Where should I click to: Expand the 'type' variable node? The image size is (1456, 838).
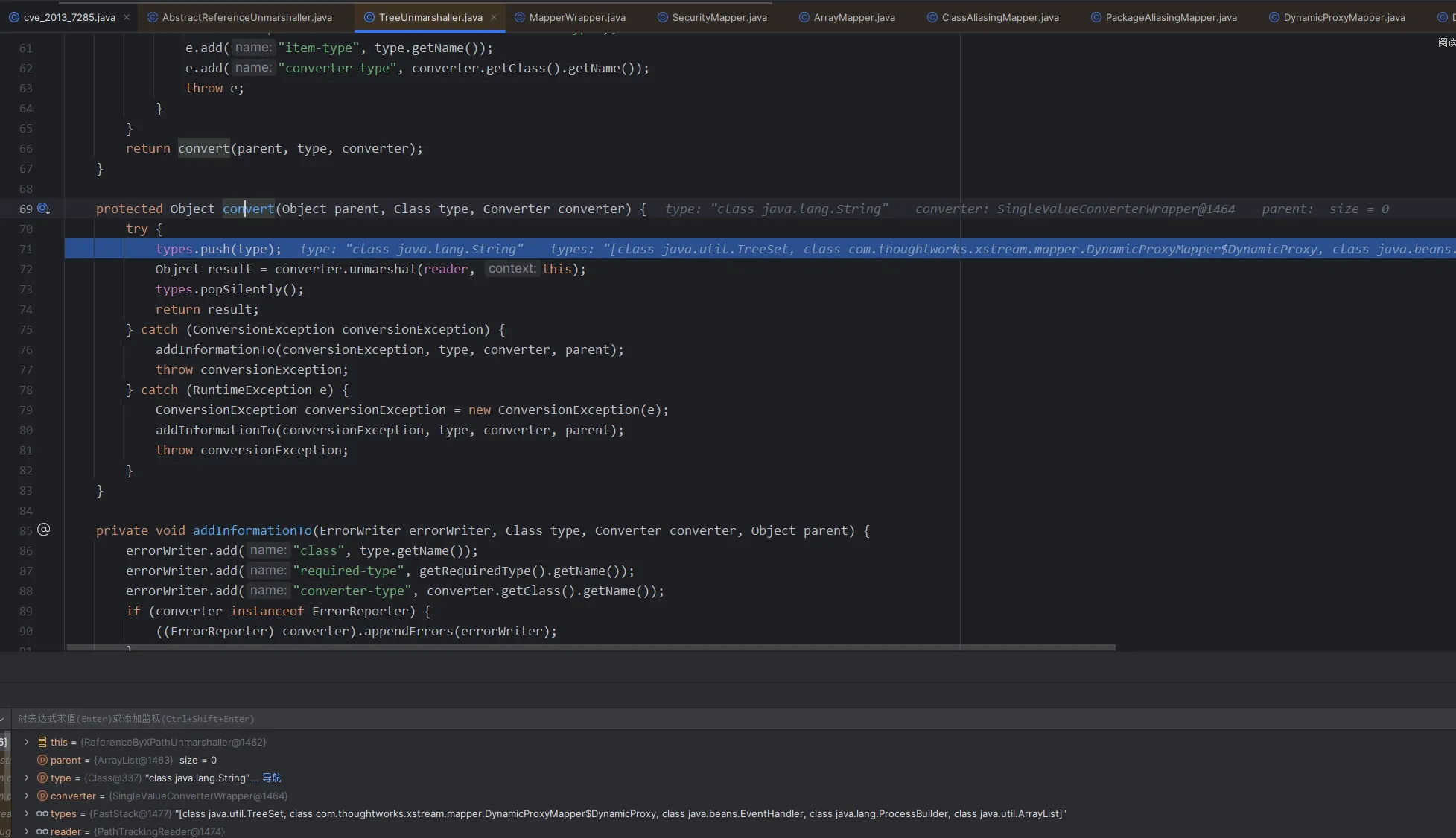27,778
